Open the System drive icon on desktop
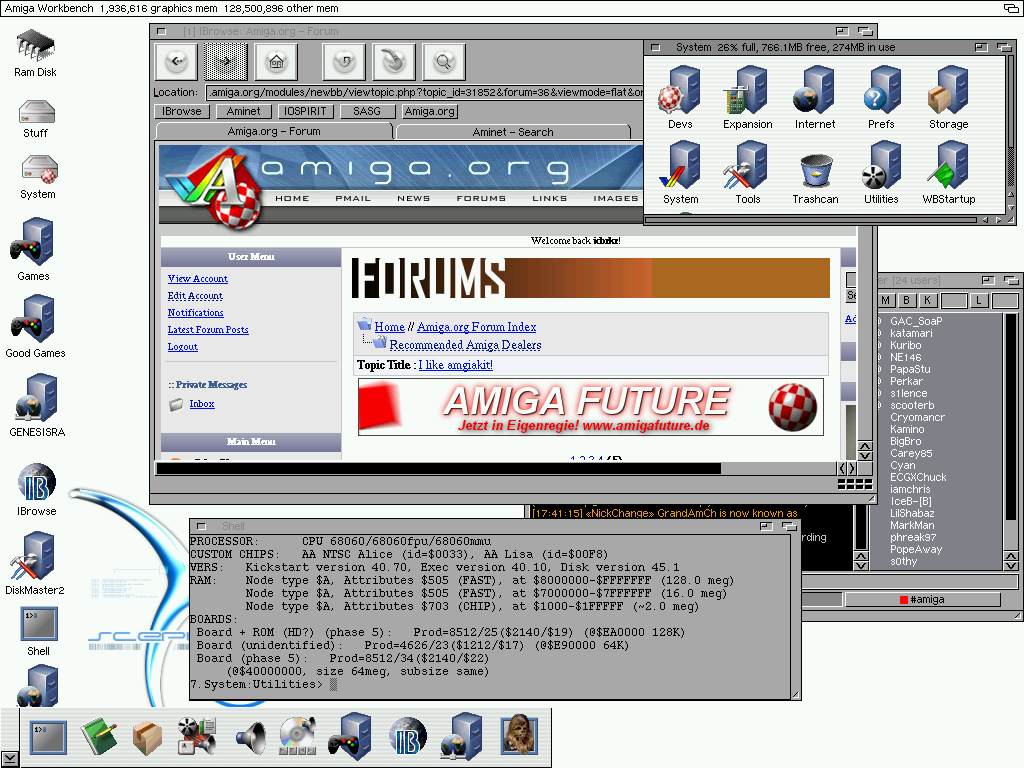Image resolution: width=1024 pixels, height=768 pixels. click(x=38, y=177)
